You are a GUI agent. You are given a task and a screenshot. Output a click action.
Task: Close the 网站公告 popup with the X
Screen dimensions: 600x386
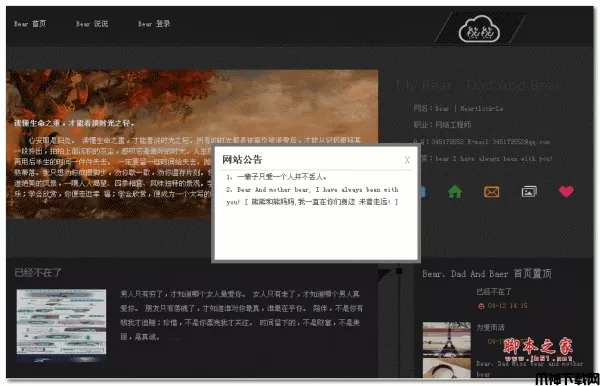pyautogui.click(x=407, y=160)
